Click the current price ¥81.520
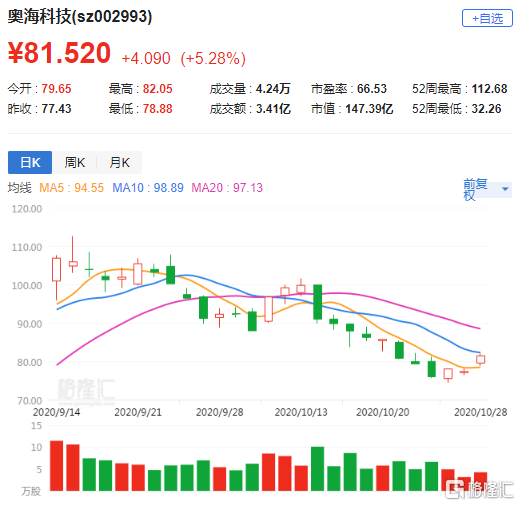Screen dimensions: 520x506 59,52
